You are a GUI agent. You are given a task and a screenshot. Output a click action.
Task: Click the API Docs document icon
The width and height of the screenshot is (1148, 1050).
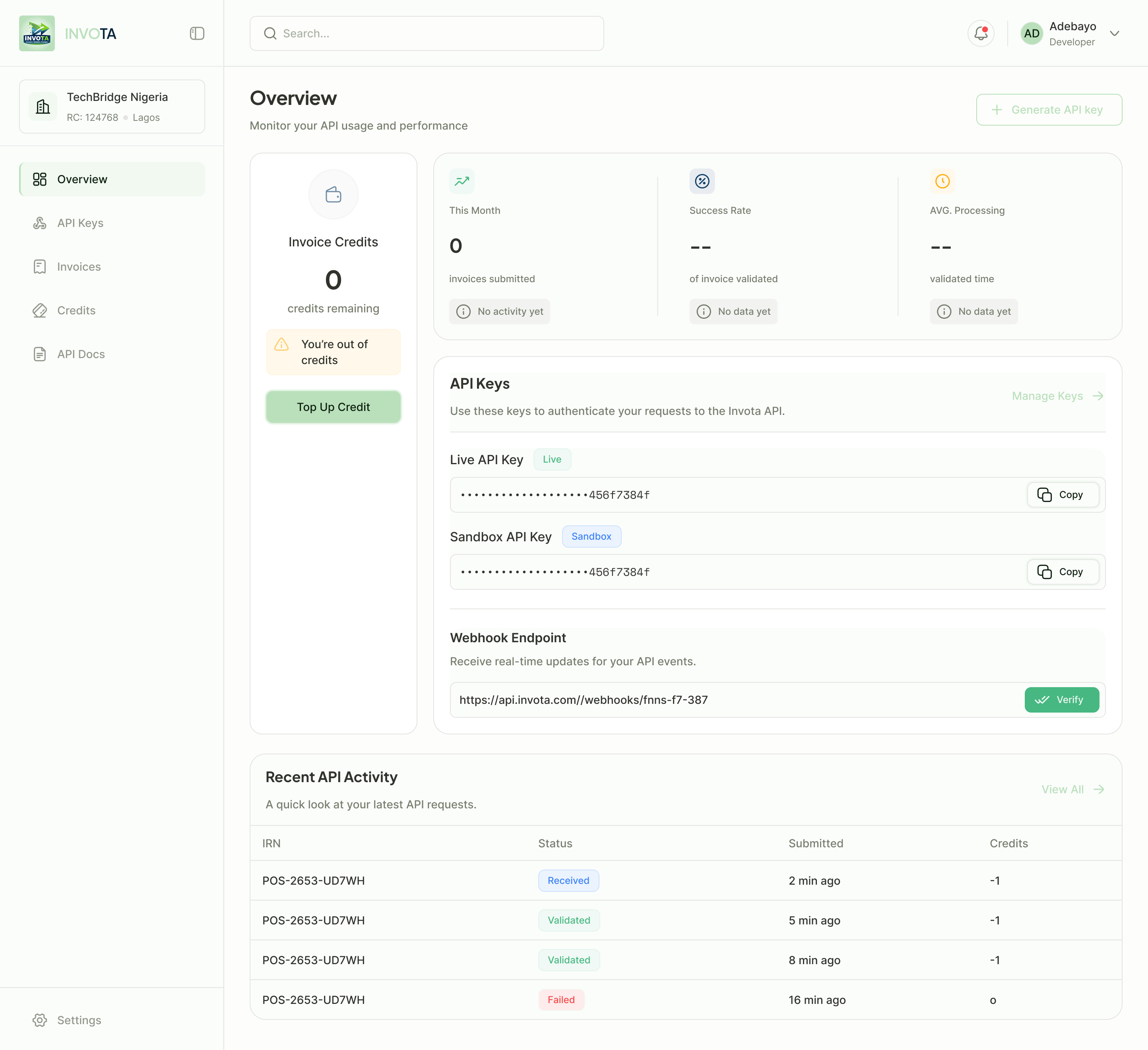39,354
